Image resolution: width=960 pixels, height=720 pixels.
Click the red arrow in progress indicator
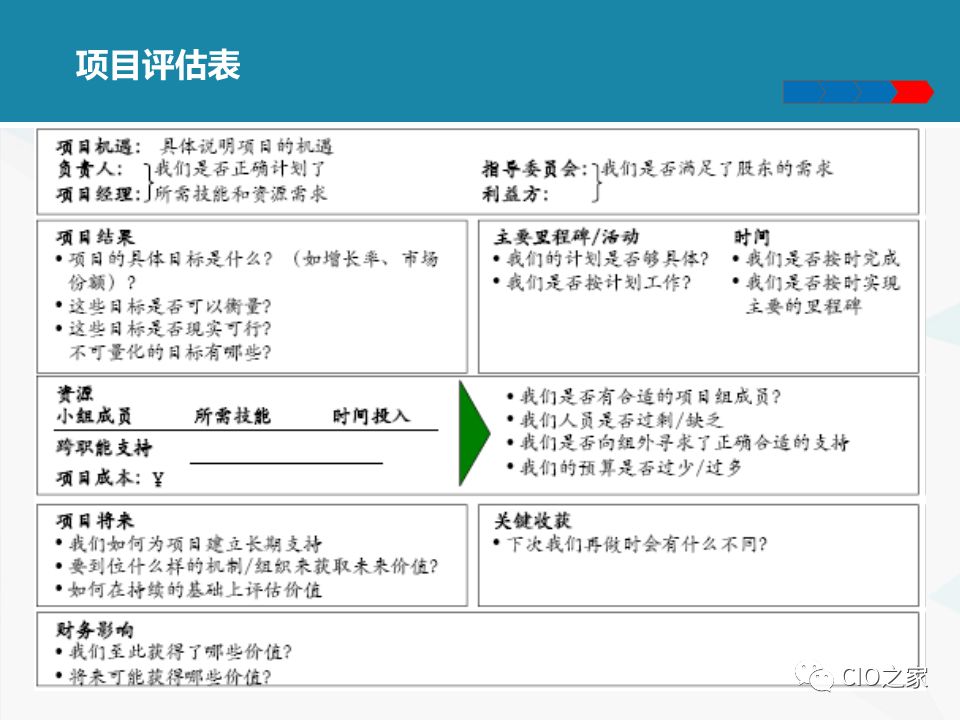pos(912,92)
